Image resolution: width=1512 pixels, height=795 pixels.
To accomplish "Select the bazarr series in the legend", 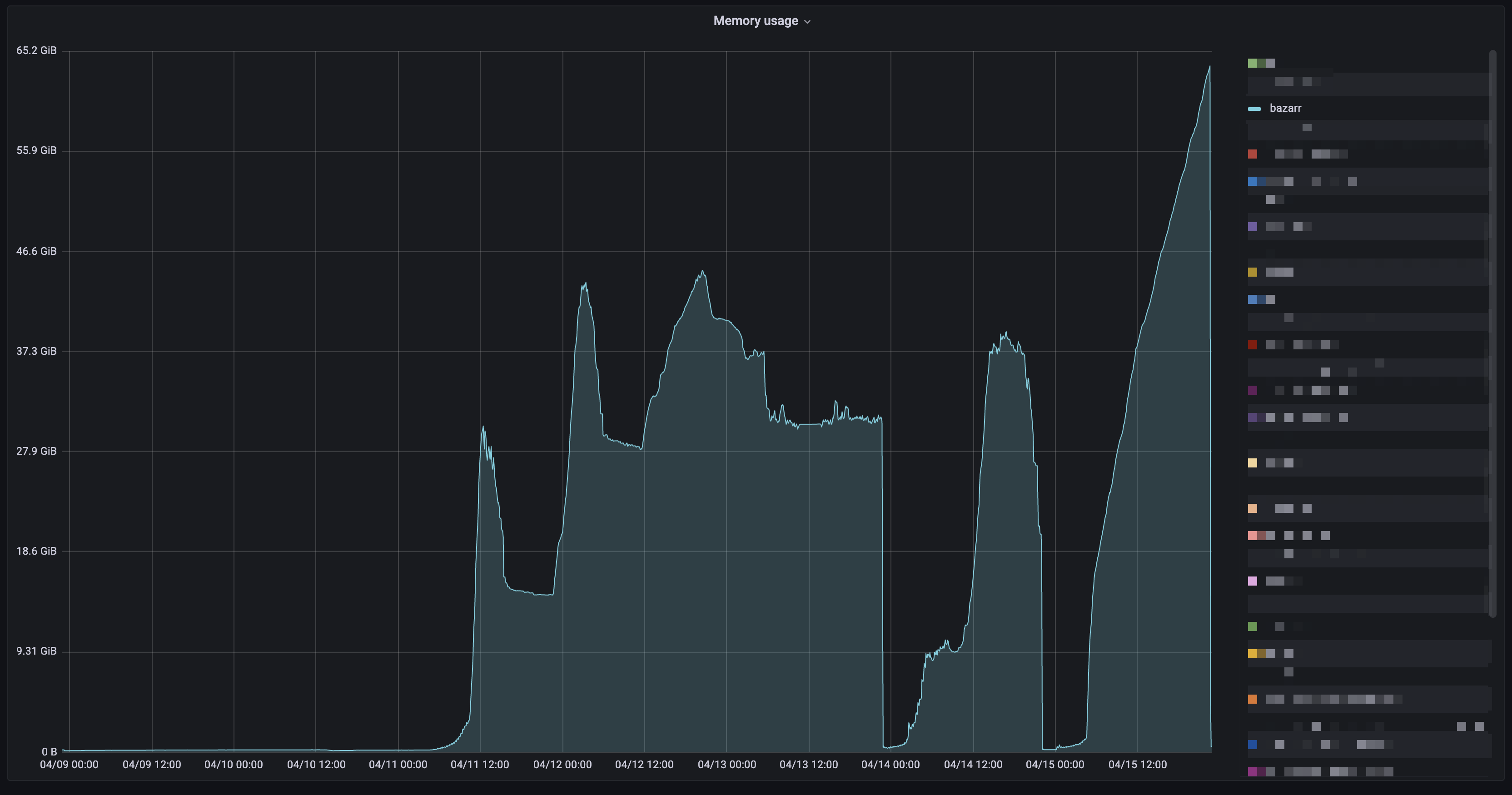I will (x=1285, y=108).
